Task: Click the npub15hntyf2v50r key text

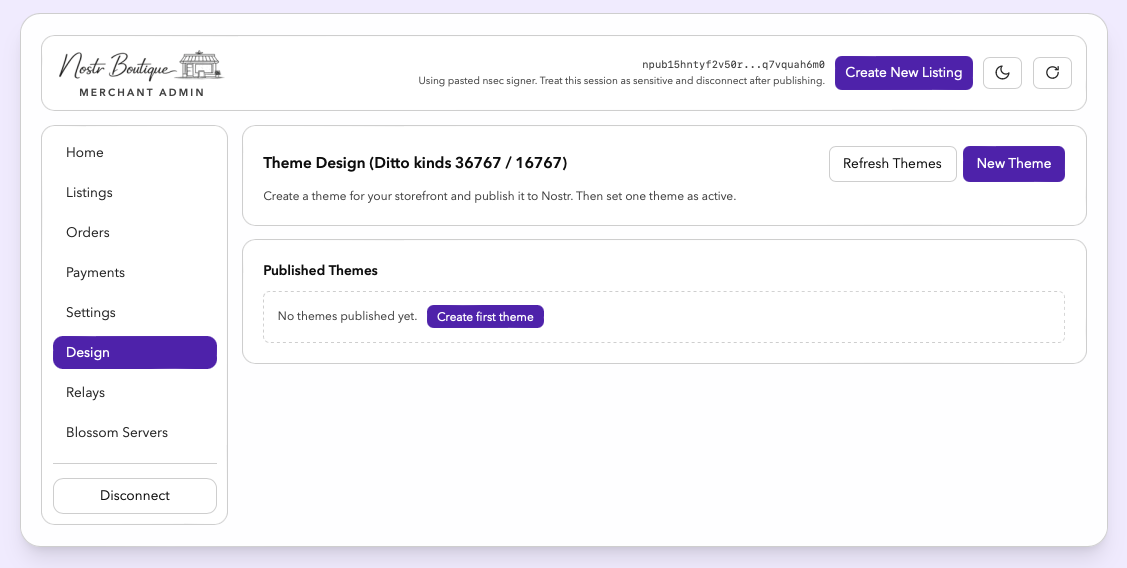Action: [733, 65]
